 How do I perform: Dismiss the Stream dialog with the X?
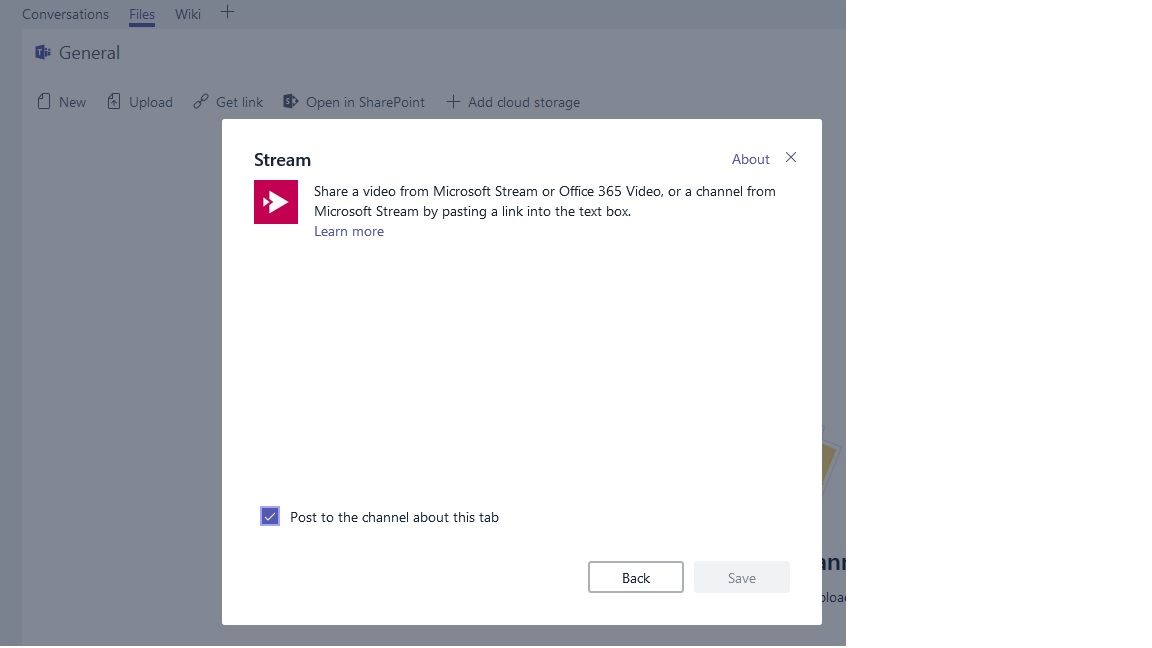click(791, 157)
